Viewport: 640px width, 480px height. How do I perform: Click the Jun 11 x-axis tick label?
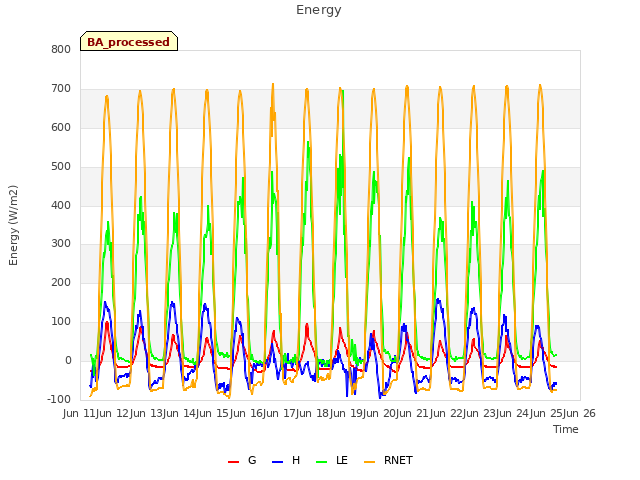tap(80, 413)
